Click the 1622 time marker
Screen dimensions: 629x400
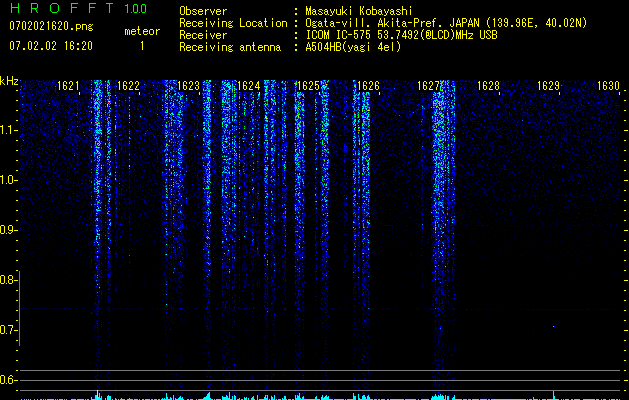click(x=128, y=86)
